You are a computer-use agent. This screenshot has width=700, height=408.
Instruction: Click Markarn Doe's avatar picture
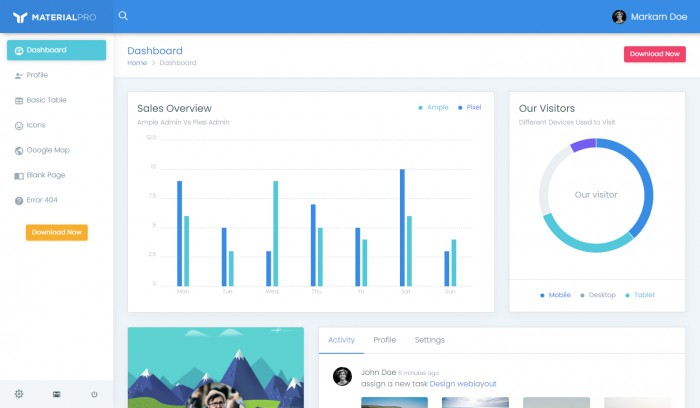[619, 16]
